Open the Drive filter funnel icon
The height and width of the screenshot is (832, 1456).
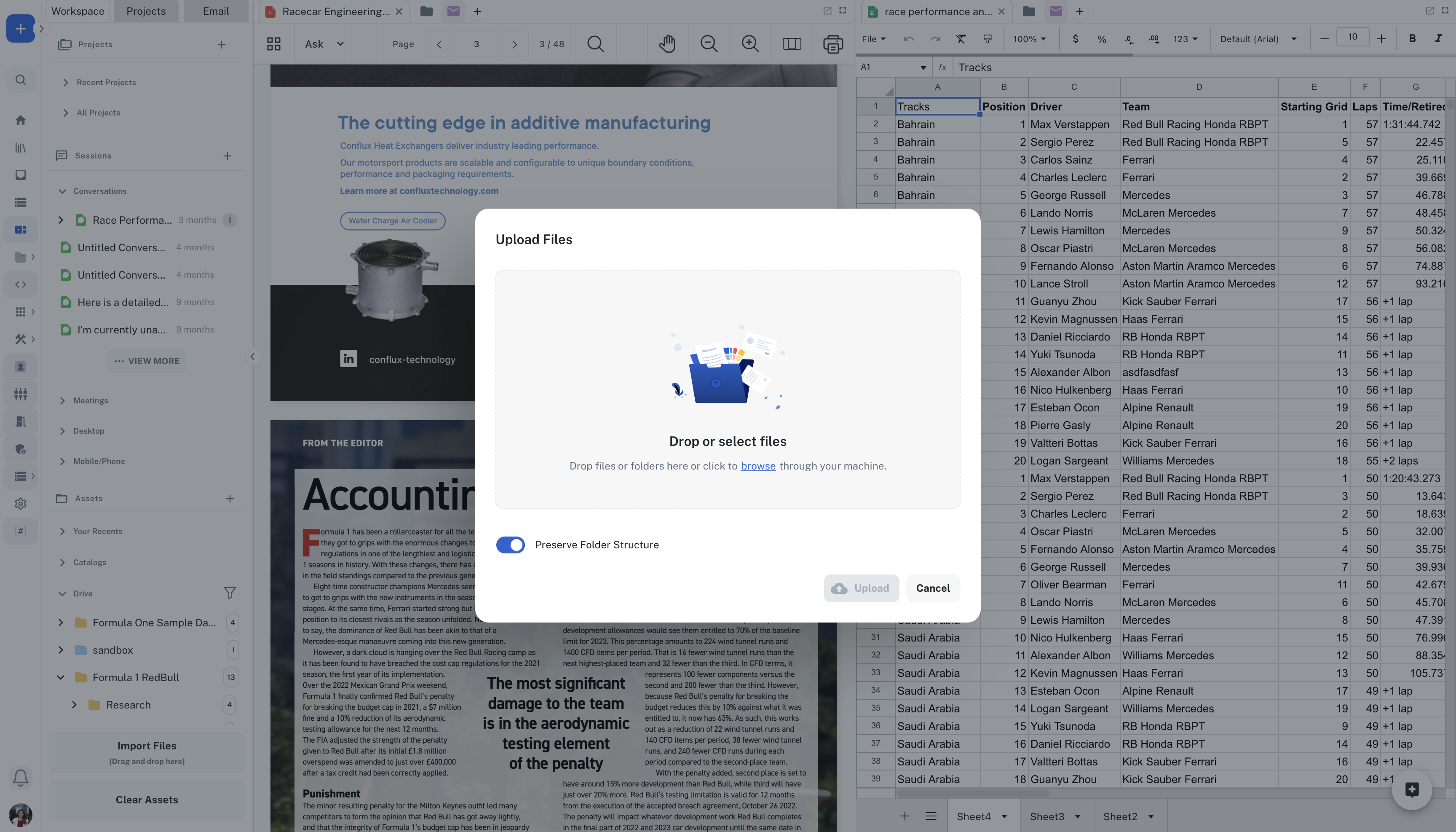pyautogui.click(x=230, y=593)
